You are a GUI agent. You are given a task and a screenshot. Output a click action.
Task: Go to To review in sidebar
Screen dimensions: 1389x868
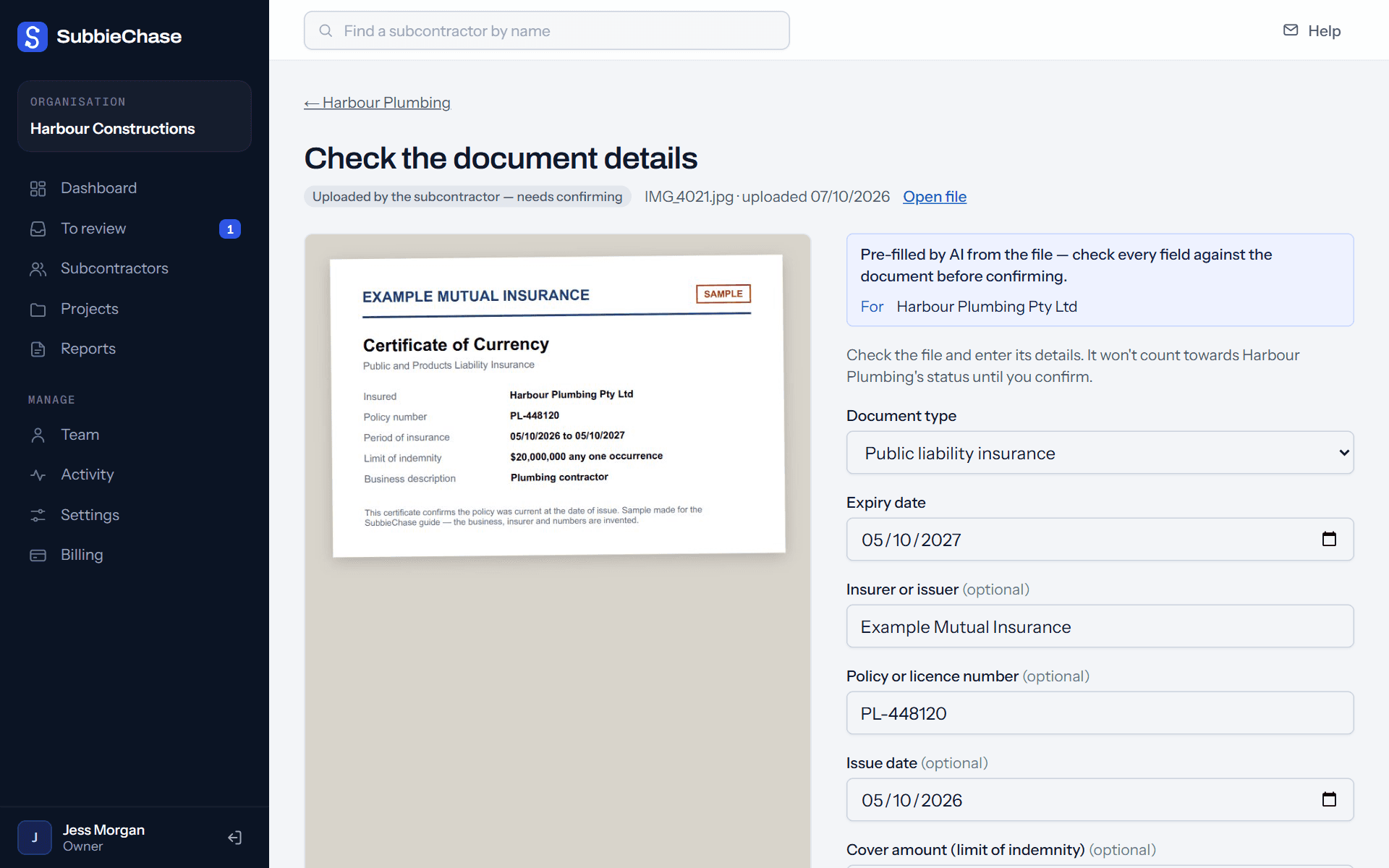click(135, 229)
